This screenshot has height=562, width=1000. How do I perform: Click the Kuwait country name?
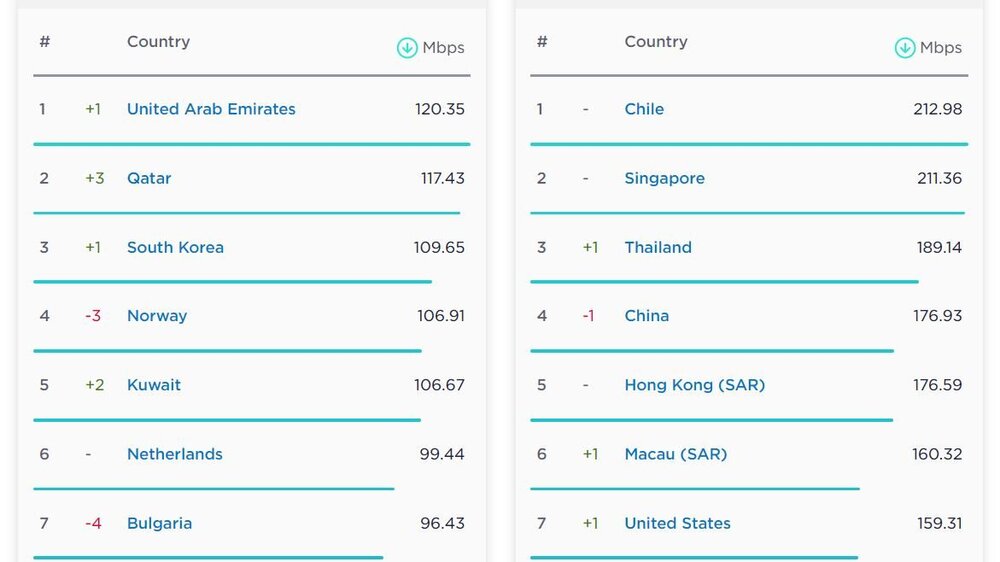pyautogui.click(x=154, y=385)
